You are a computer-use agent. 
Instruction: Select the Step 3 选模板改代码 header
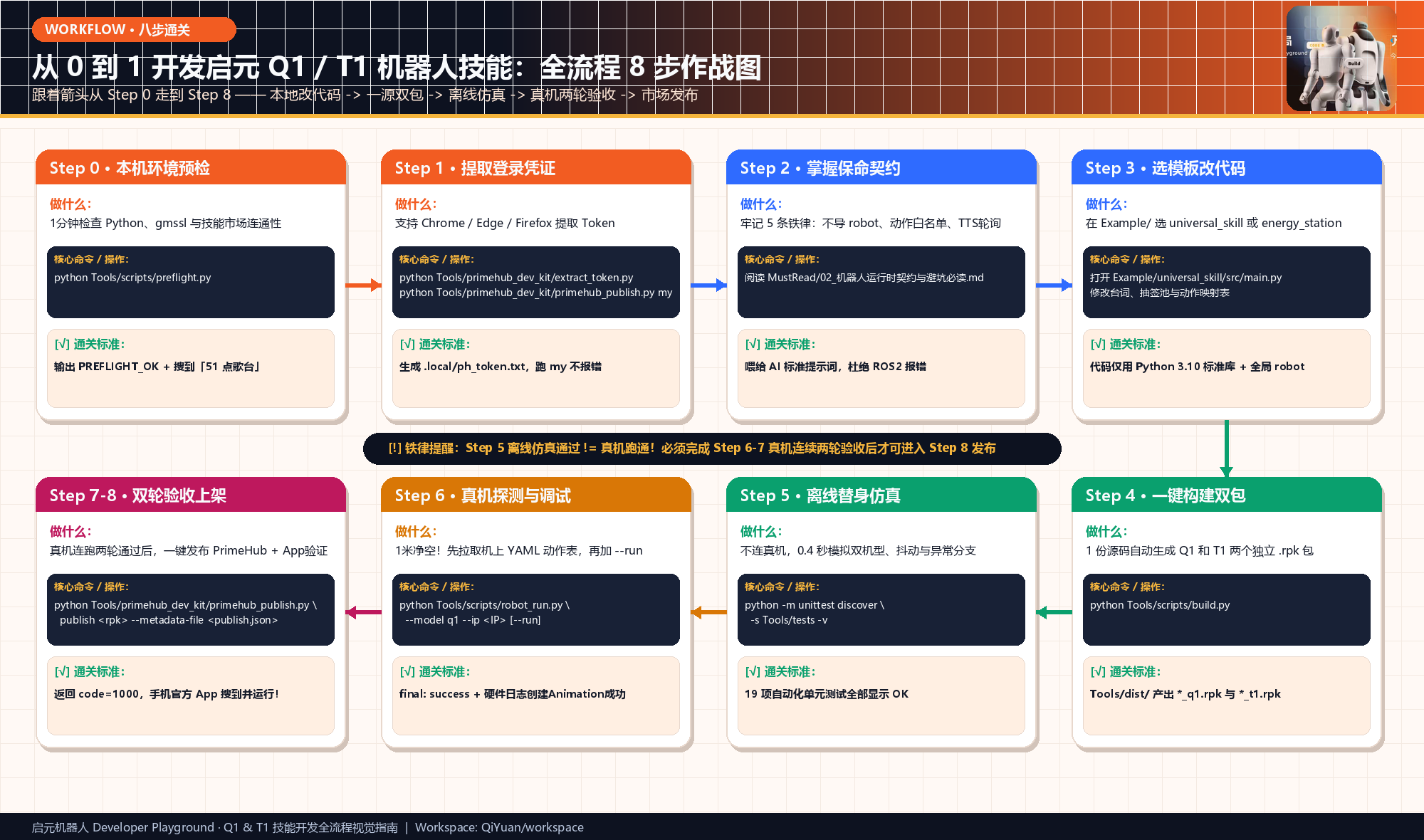click(x=1227, y=168)
